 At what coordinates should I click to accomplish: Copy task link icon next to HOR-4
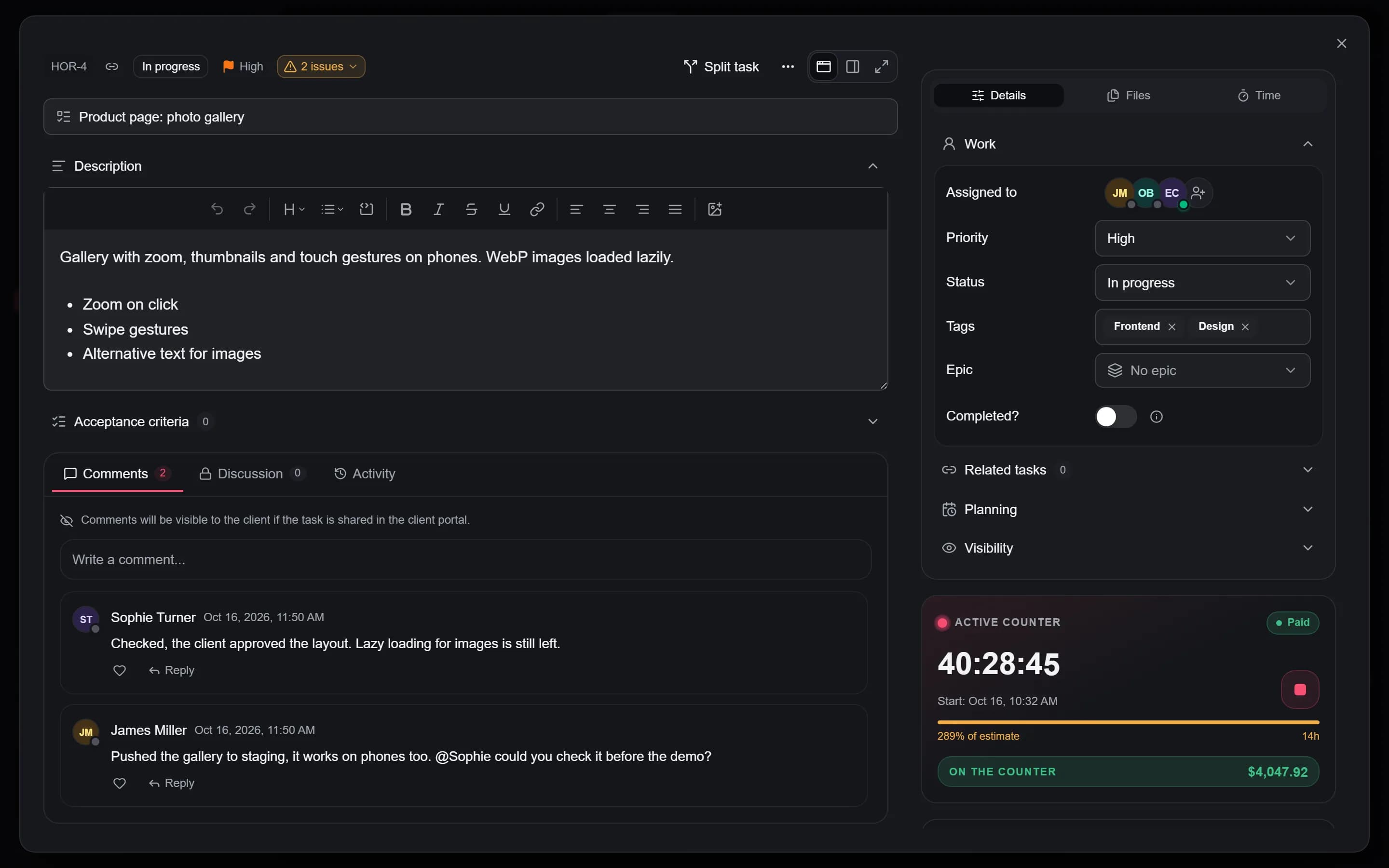click(x=112, y=67)
